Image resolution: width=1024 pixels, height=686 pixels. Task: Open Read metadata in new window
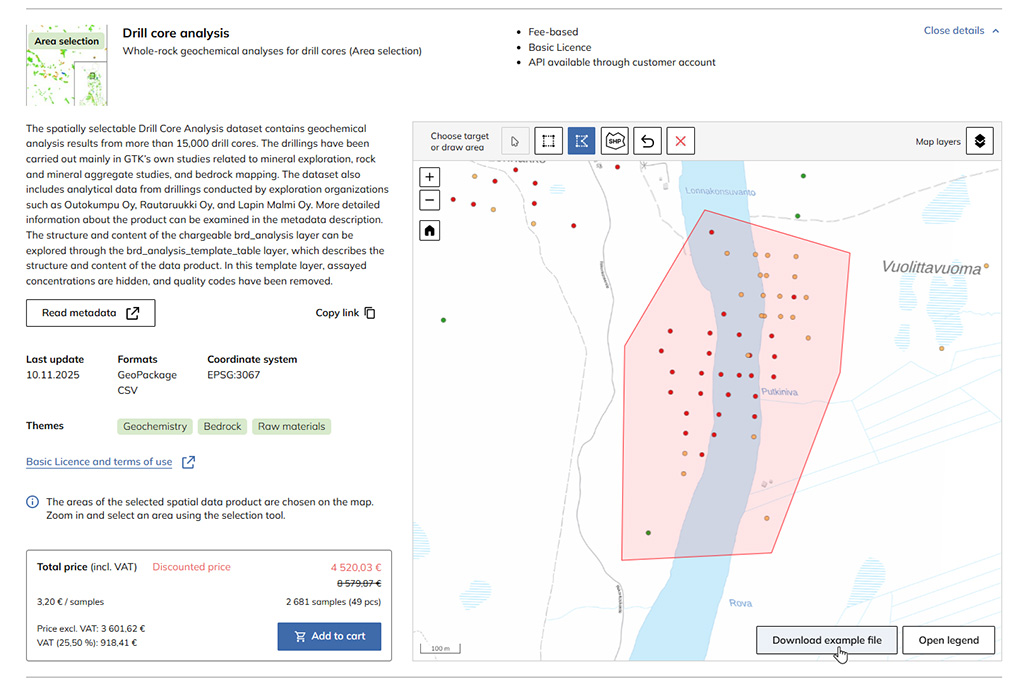pyautogui.click(x=91, y=313)
